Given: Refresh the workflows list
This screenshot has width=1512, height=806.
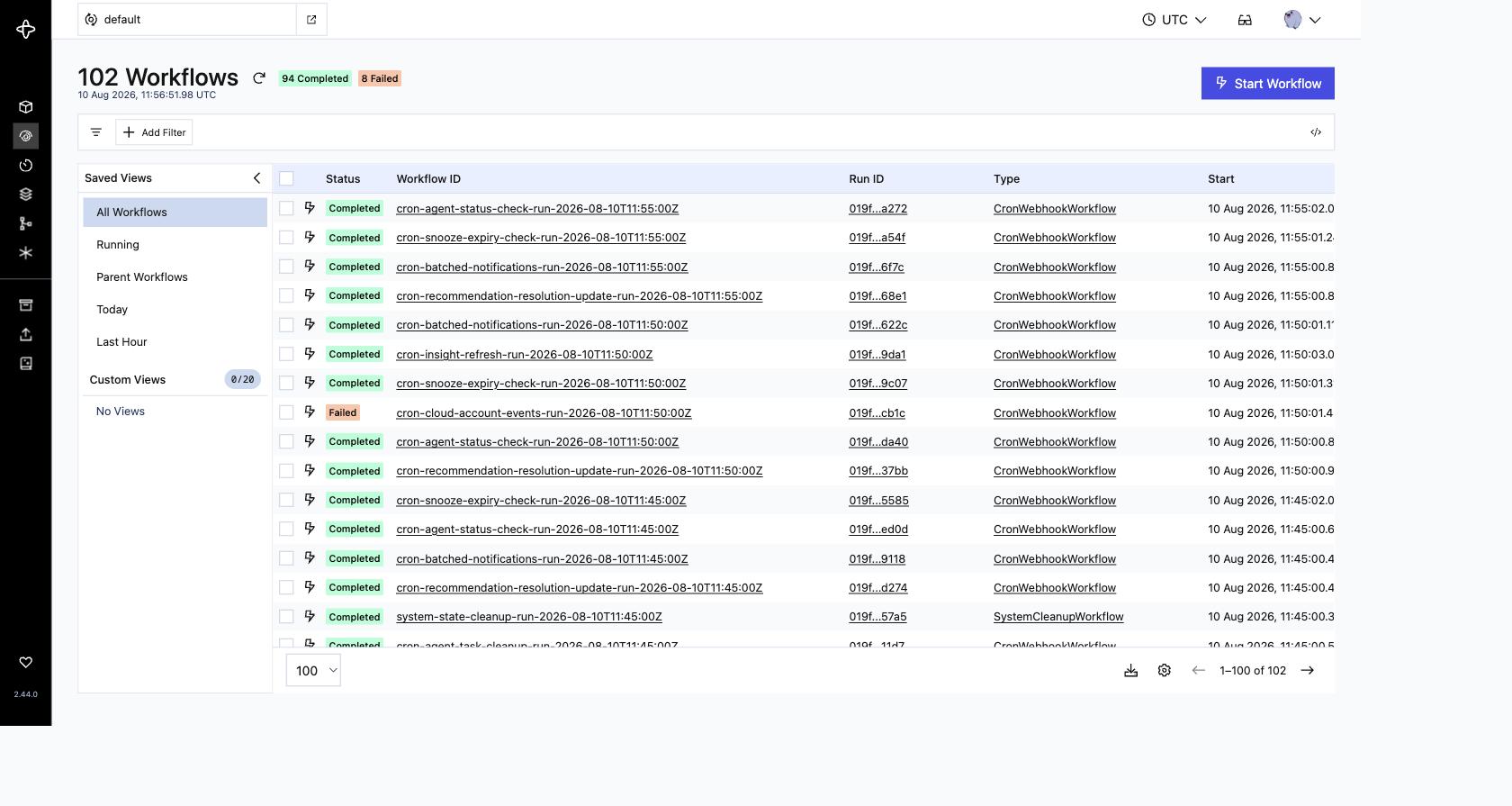Looking at the screenshot, I should coord(259,78).
